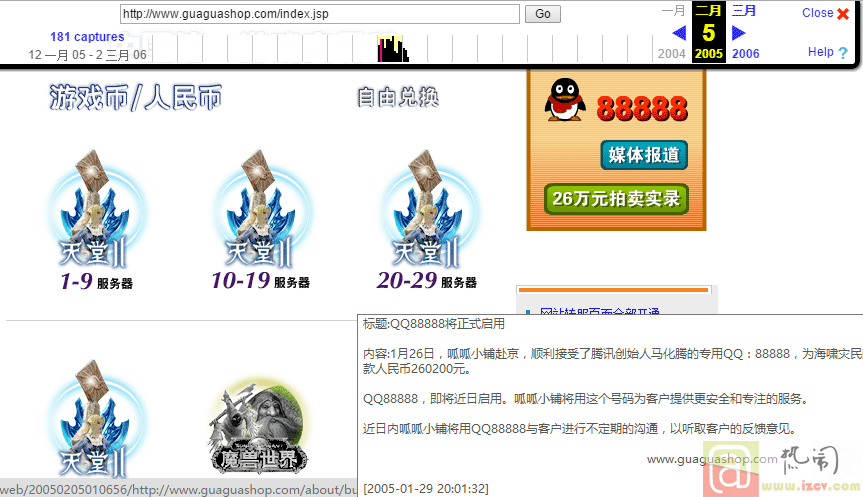This screenshot has width=863, height=497.
Task: Click the timestamp [2005-01-29 20:01:32]
Action: [425, 488]
